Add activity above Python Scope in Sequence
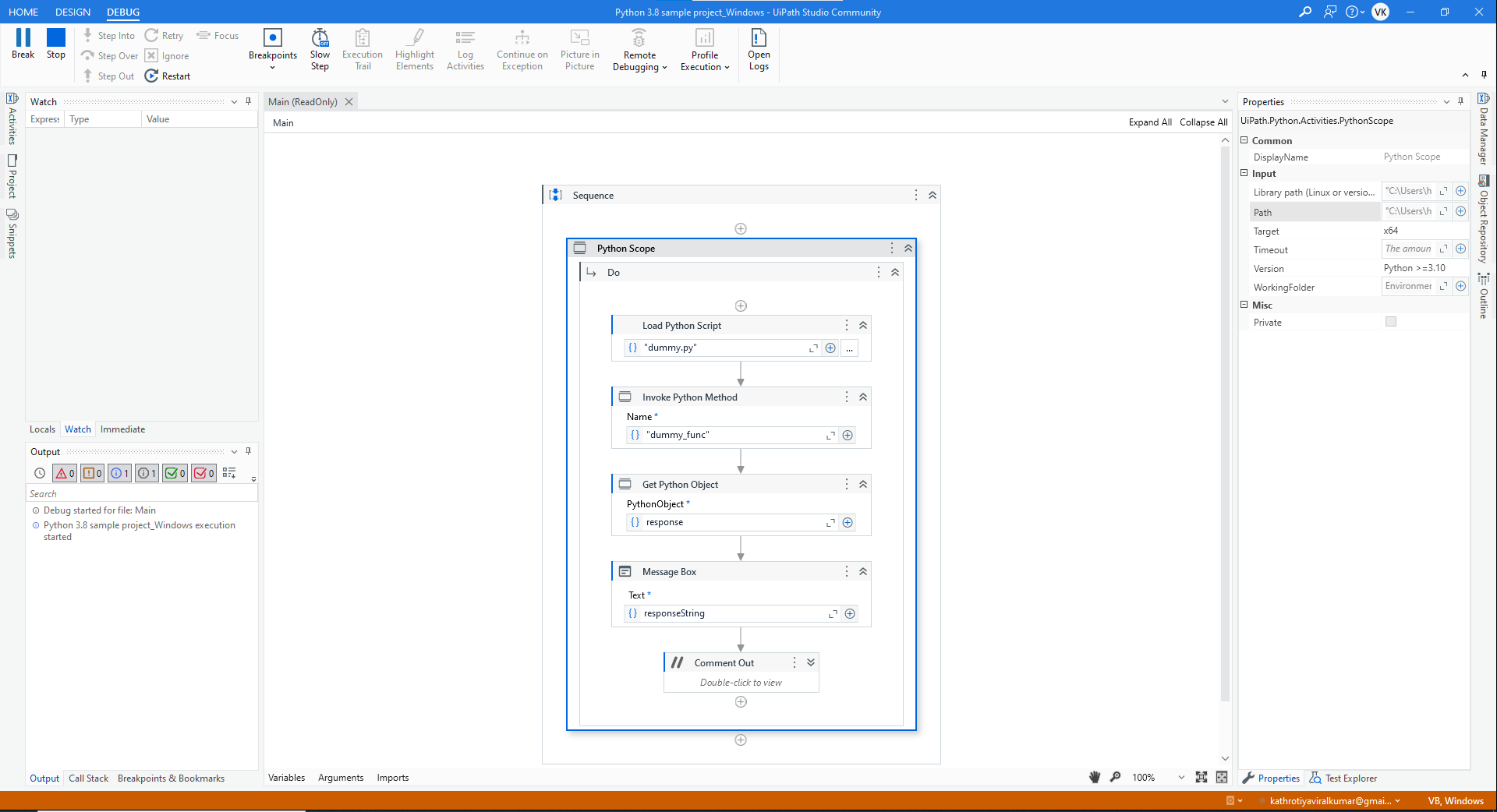The width and height of the screenshot is (1497, 812). tap(741, 228)
